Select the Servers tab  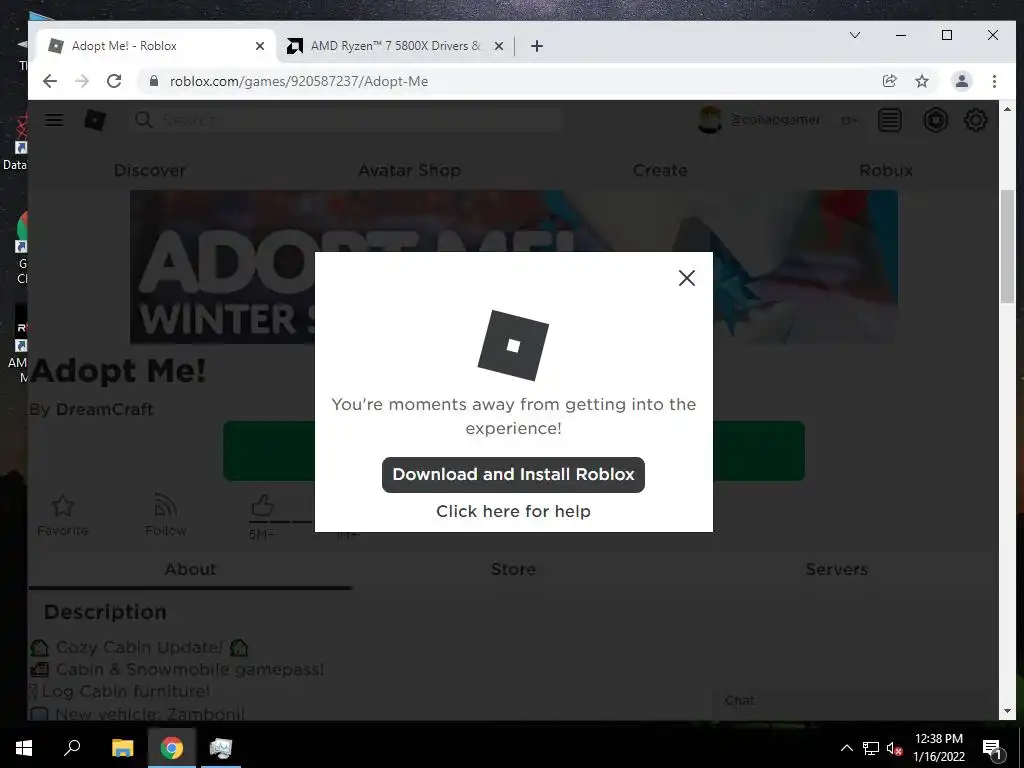837,569
